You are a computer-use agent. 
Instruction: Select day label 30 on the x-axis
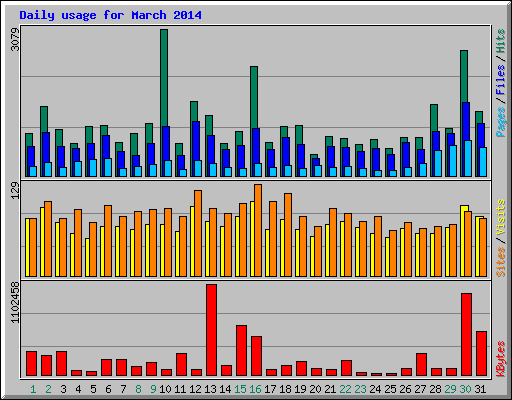coord(465,389)
